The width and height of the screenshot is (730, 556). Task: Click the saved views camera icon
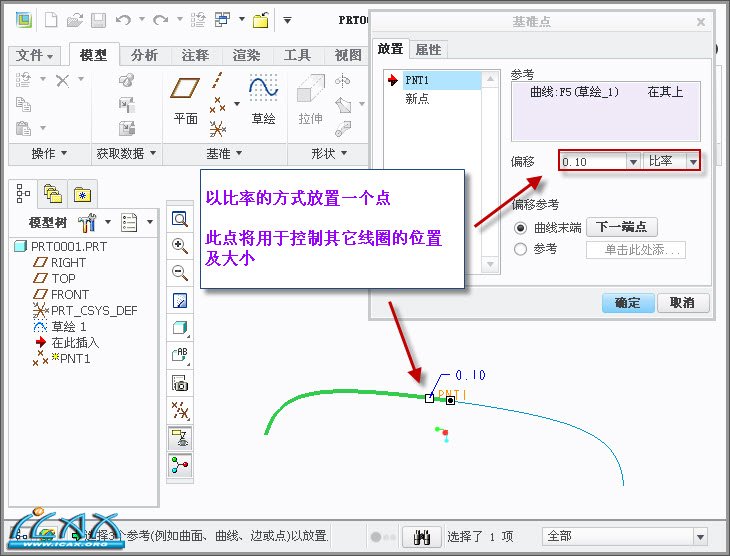[180, 383]
